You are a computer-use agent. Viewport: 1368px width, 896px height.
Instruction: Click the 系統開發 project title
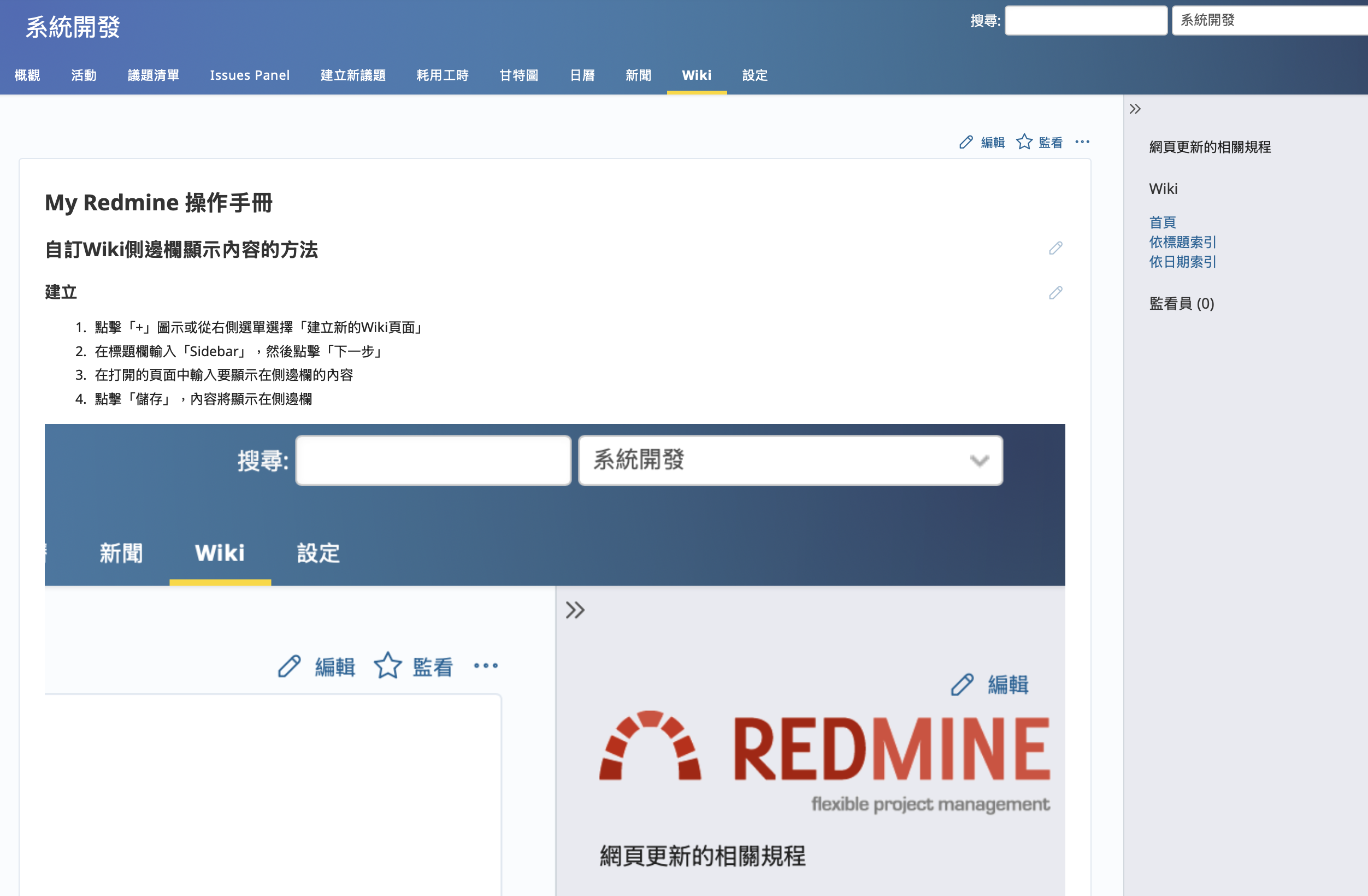tap(73, 27)
